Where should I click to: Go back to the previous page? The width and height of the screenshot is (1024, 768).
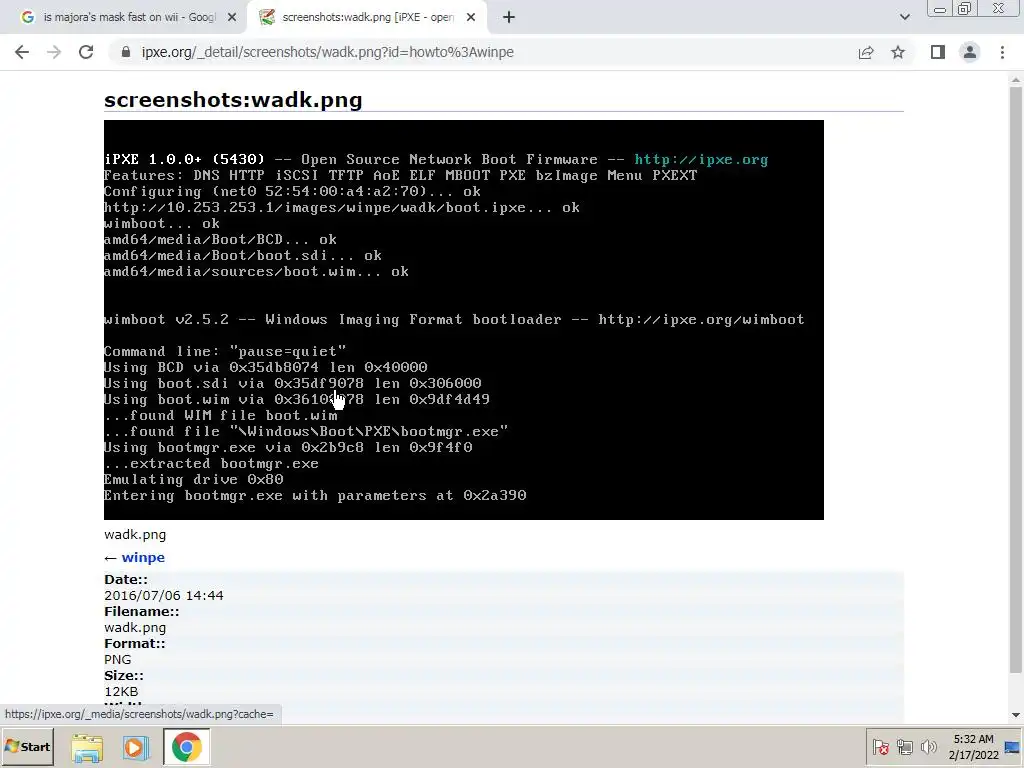[22, 52]
